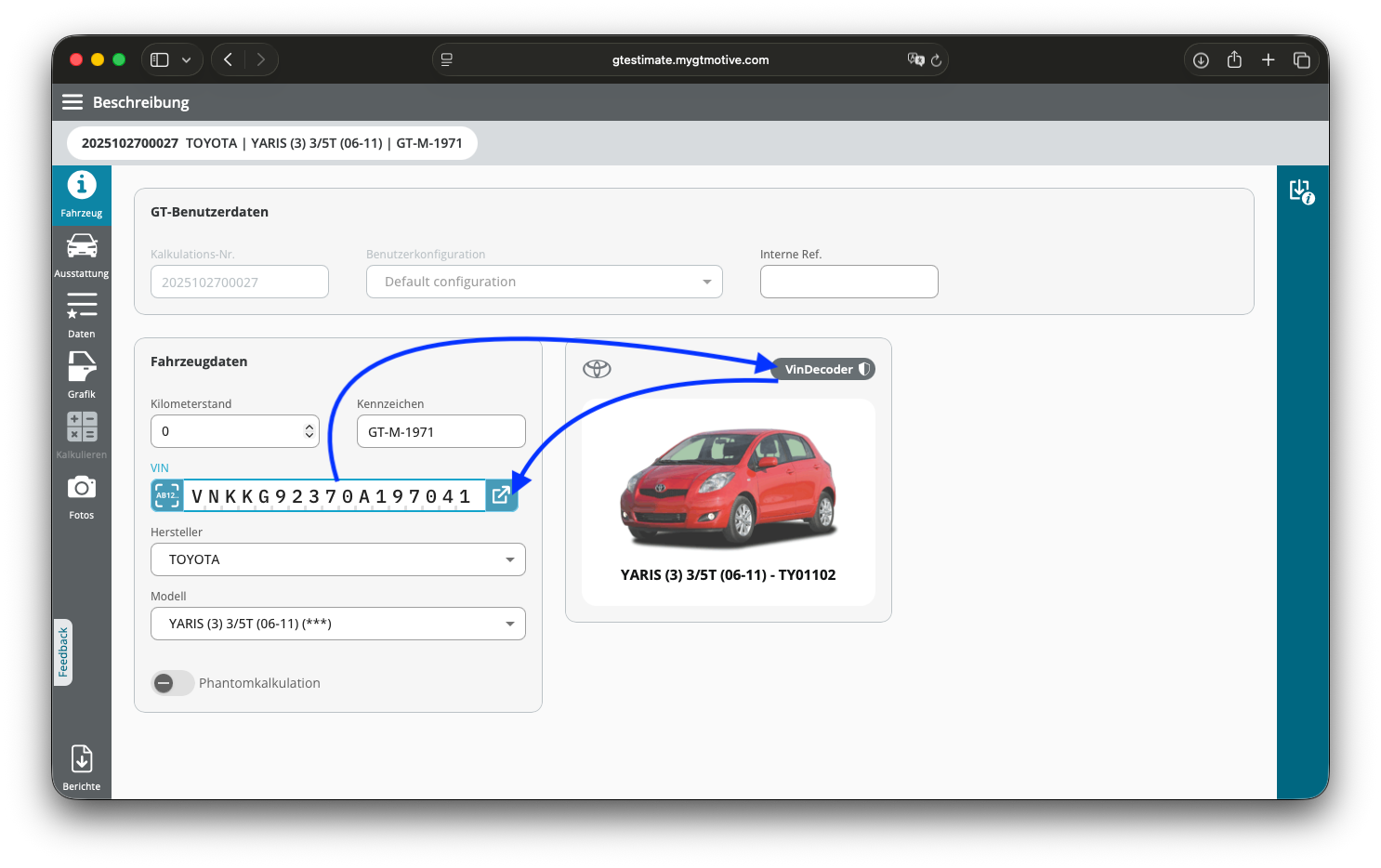Viewport: 1381px width, 868px height.
Task: Click the VinDecoder button
Action: [823, 369]
